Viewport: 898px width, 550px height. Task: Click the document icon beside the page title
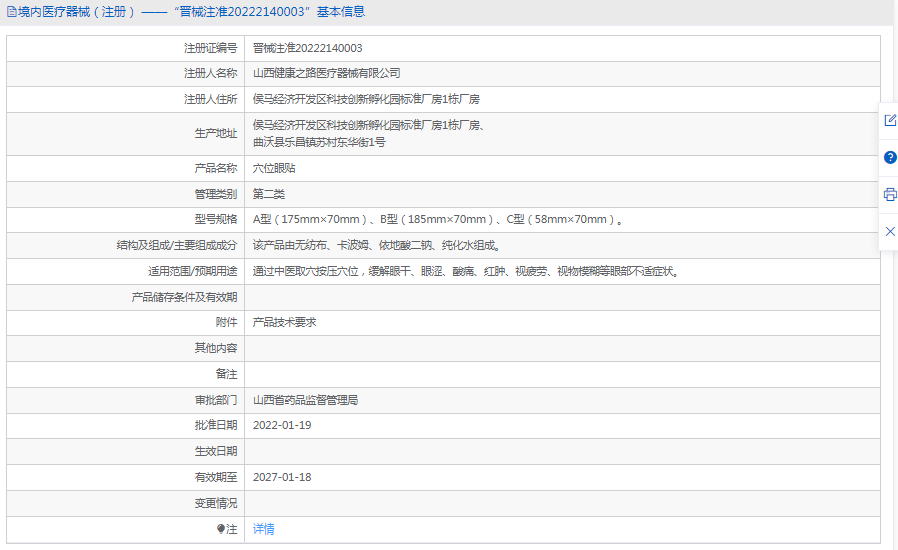[x=11, y=12]
